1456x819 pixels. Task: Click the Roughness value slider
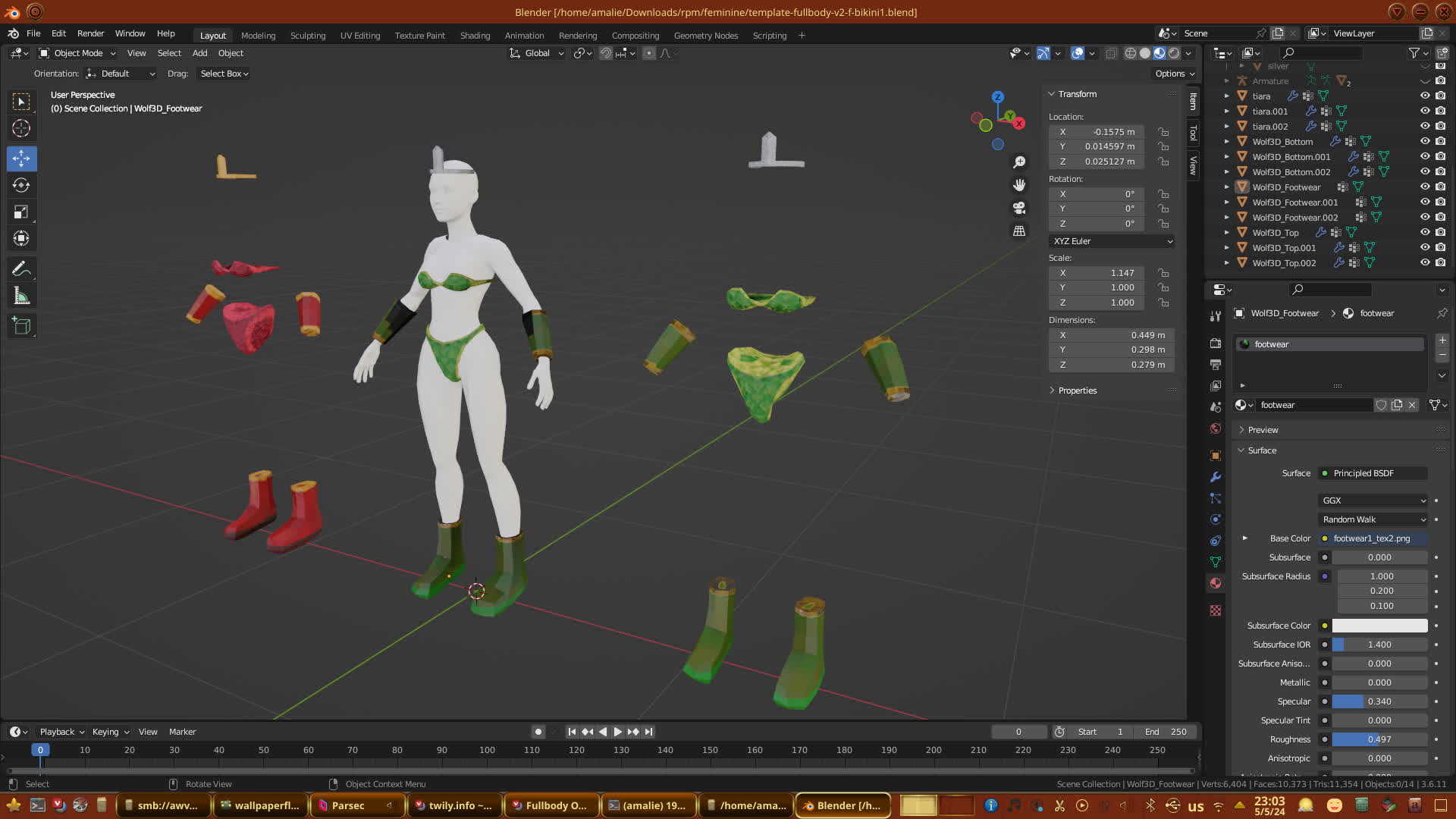[1379, 739]
